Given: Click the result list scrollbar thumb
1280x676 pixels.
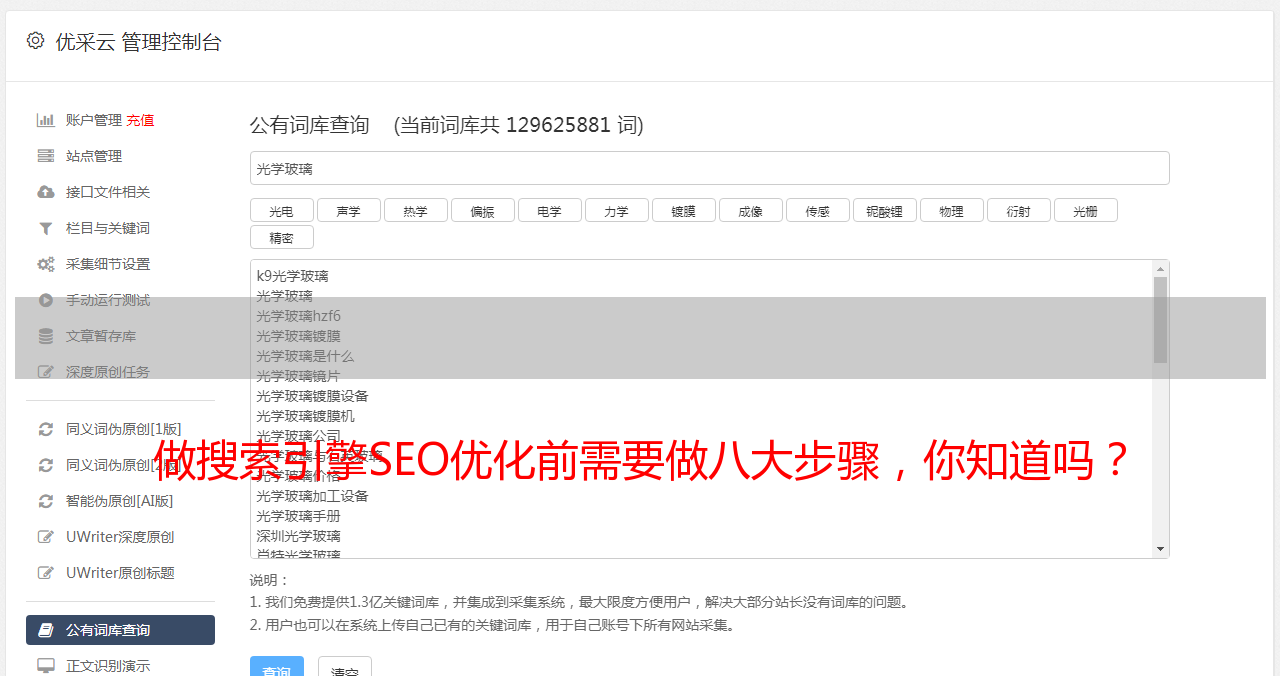Looking at the screenshot, I should (x=1160, y=320).
